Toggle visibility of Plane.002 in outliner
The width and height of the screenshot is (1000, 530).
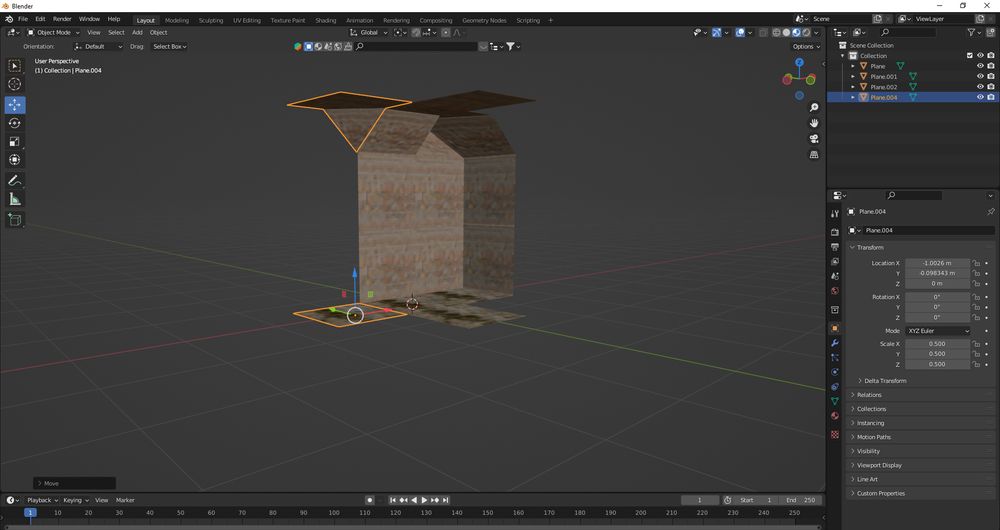tap(980, 87)
